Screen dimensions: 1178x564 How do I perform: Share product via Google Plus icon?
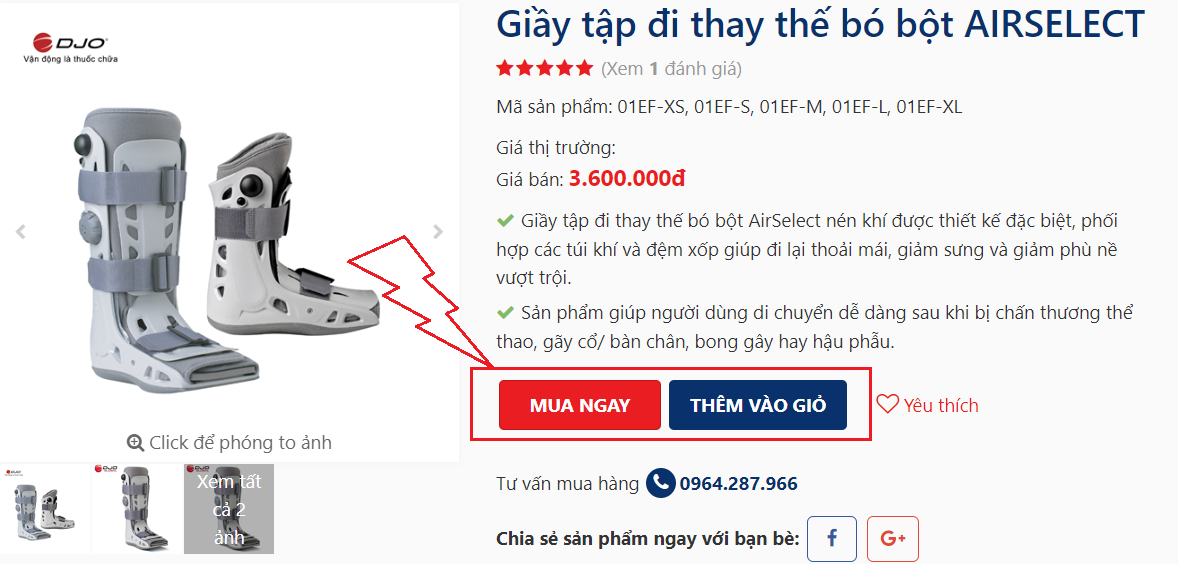(893, 538)
